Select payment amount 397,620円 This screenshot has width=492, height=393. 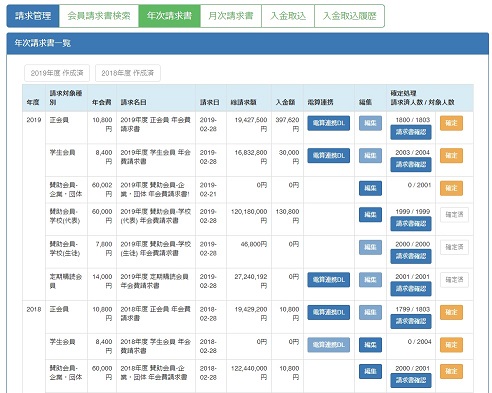(287, 124)
